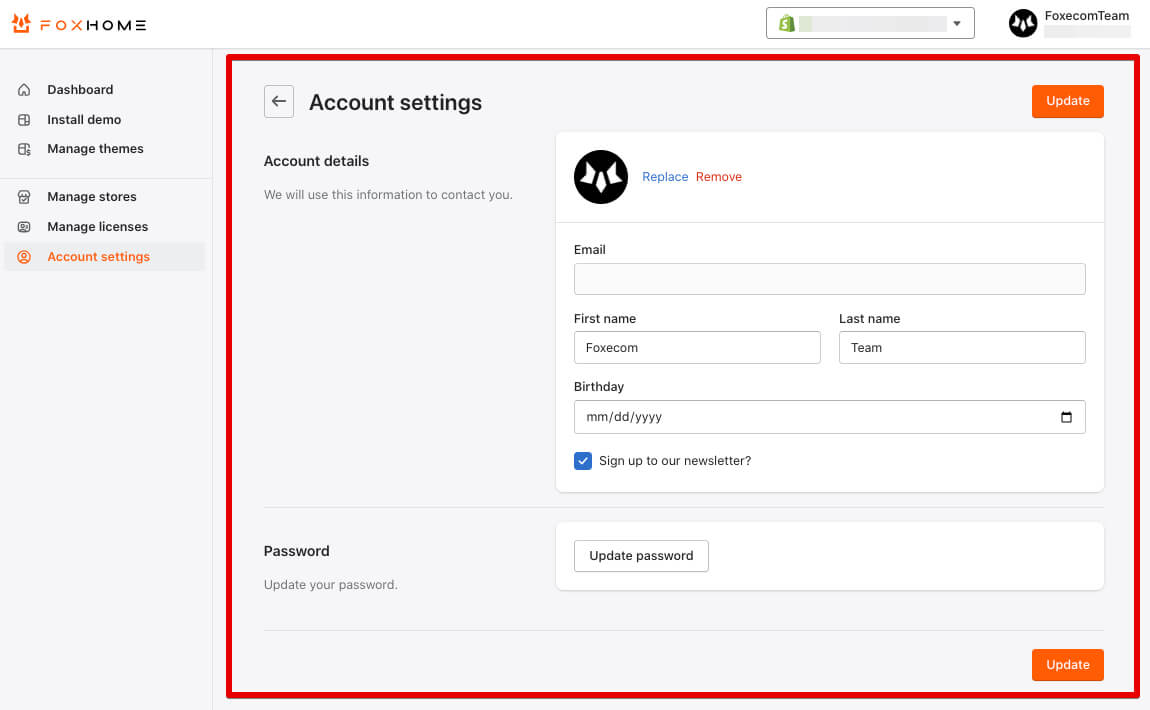The height and width of the screenshot is (710, 1150).
Task: Click the Account details section heading
Action: coord(316,161)
